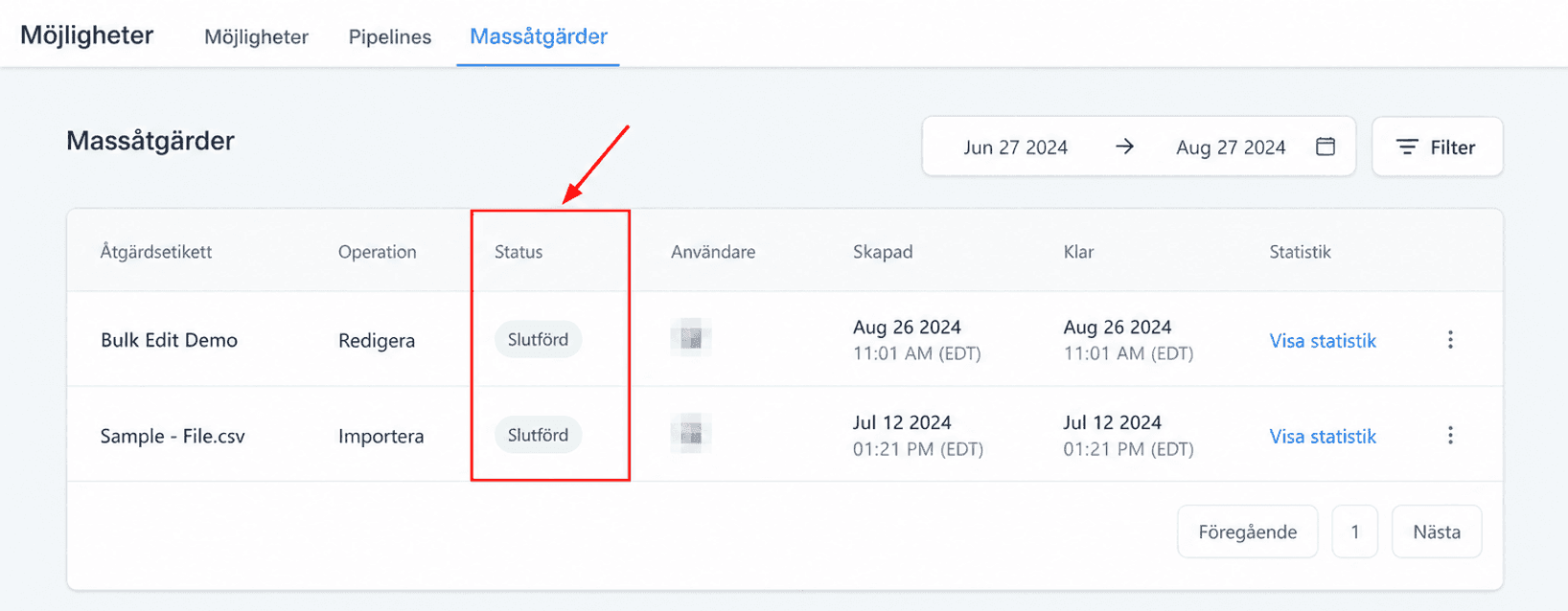Set the end date Aug 27 2024
This screenshot has height=611, width=1568.
point(1231,147)
